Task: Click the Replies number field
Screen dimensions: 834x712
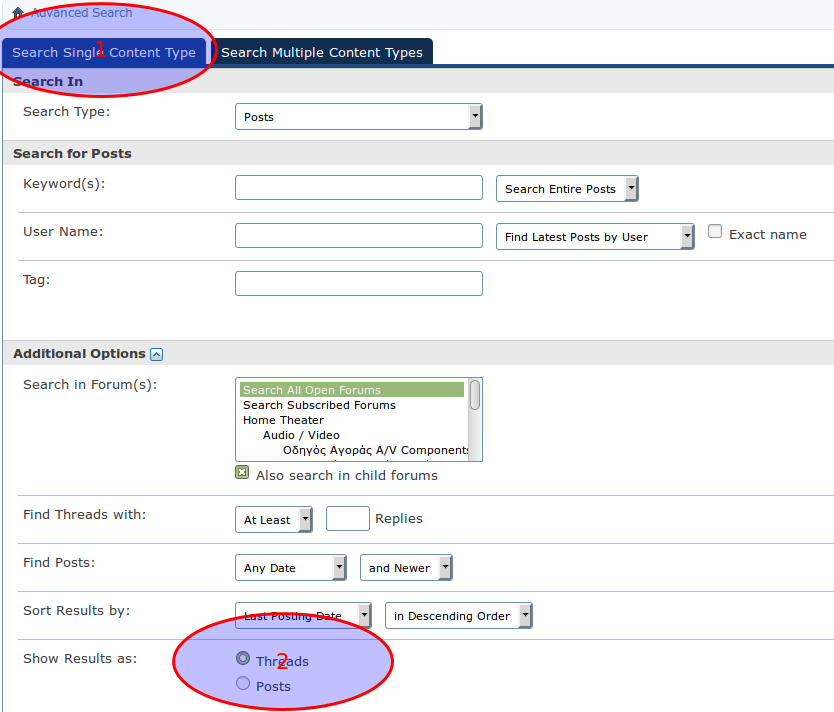Action: [347, 519]
